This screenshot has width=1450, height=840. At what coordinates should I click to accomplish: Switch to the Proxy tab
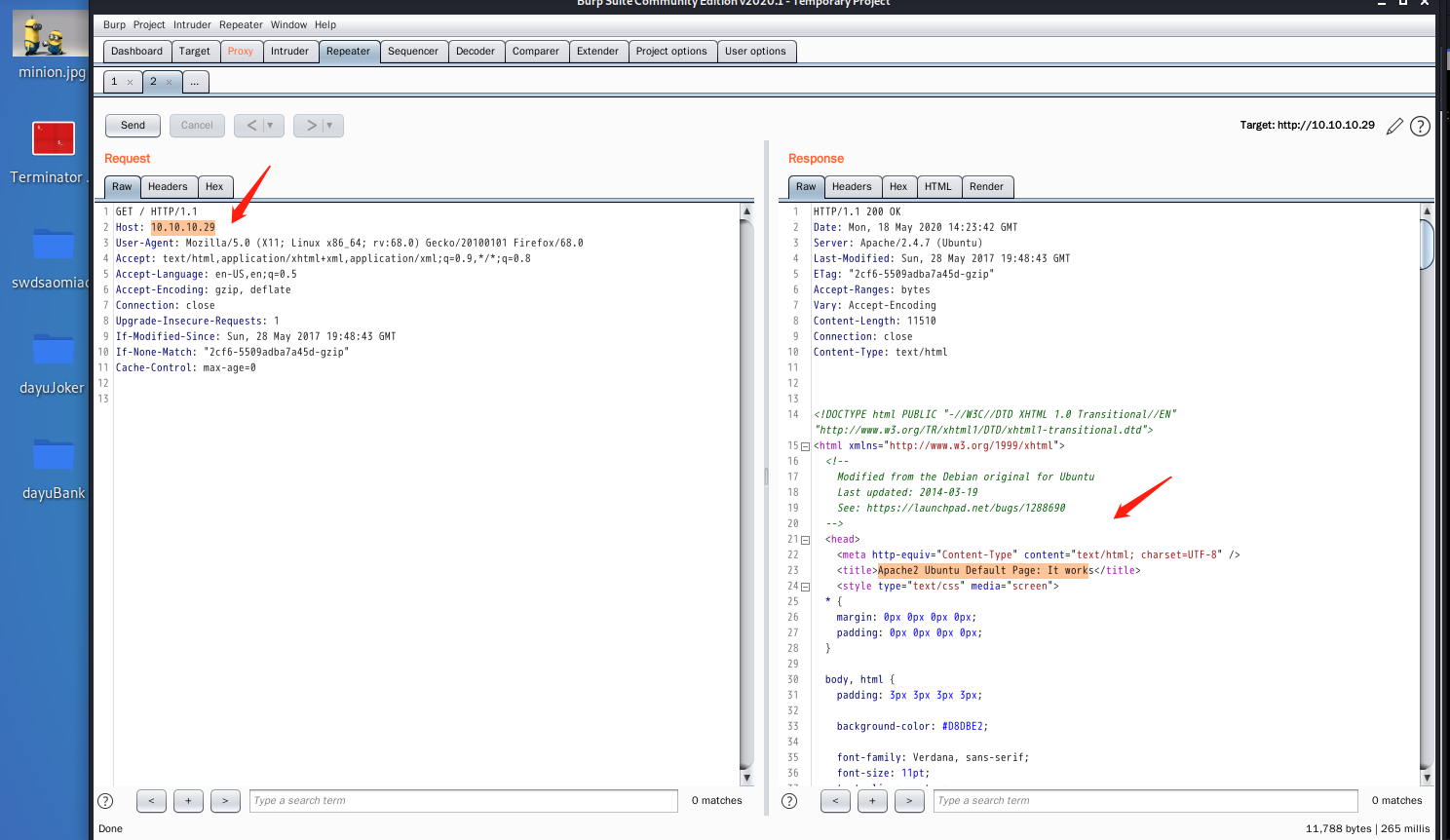(241, 52)
